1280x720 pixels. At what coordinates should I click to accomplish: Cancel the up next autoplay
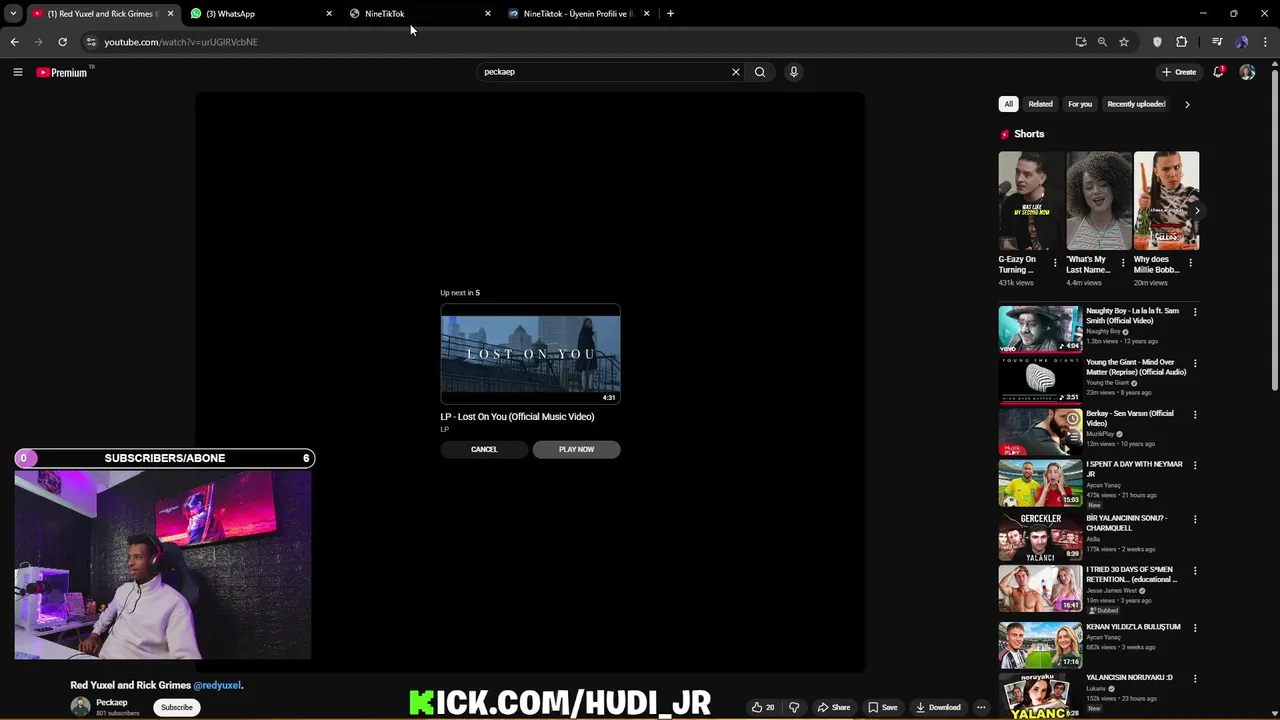click(484, 449)
